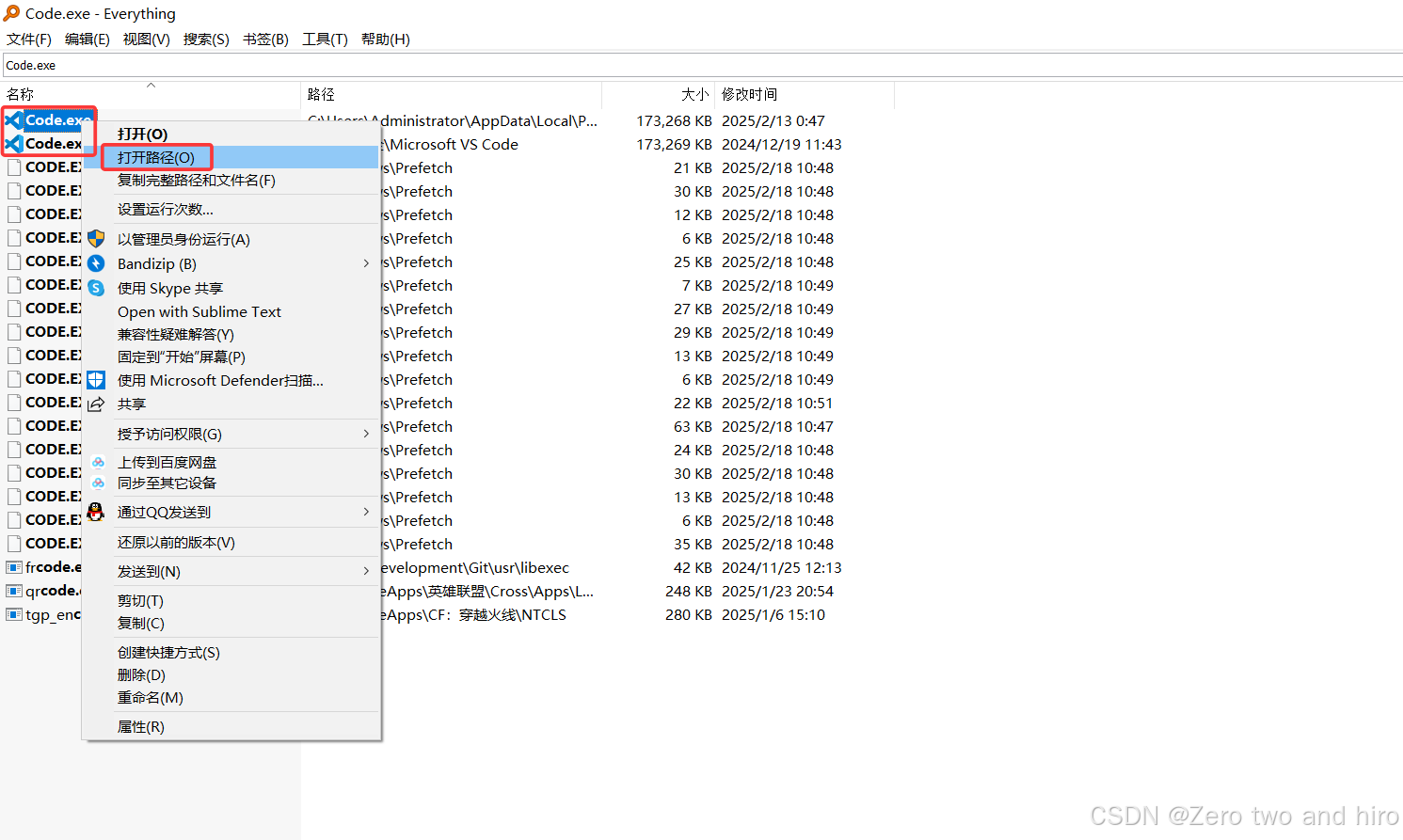1403x840 pixels.
Task: Select 打开路径(O) in the context menu
Action: (156, 156)
